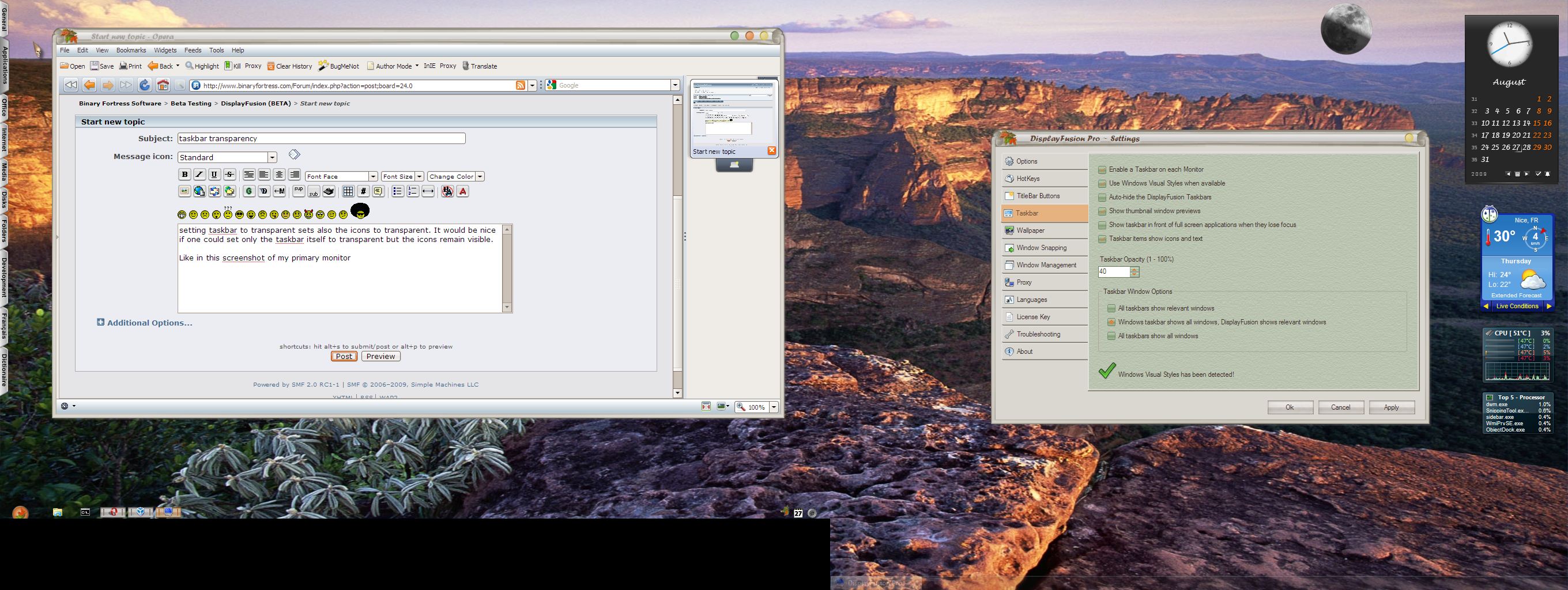Click the Preview button

point(381,357)
